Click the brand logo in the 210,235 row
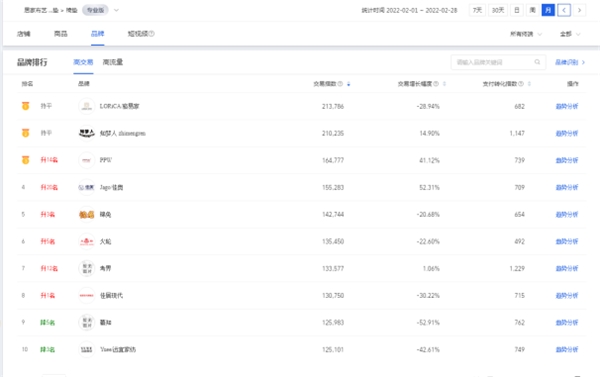600x377 pixels. 86,133
